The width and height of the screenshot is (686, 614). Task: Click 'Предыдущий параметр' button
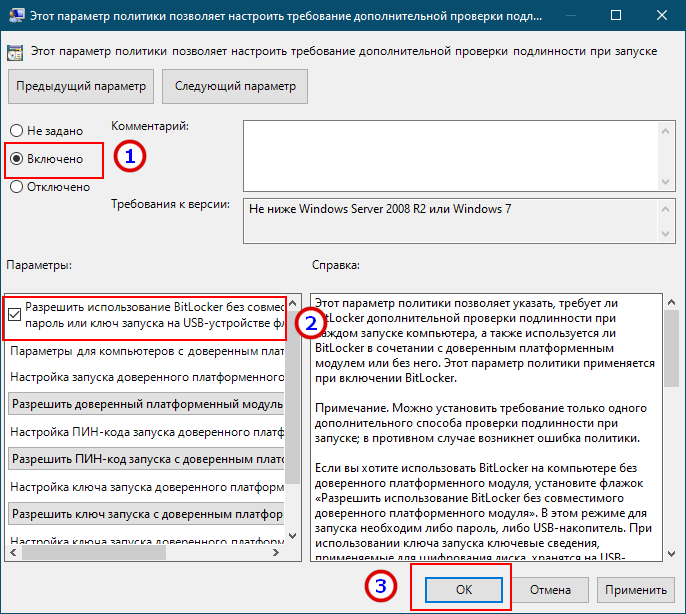tap(81, 86)
